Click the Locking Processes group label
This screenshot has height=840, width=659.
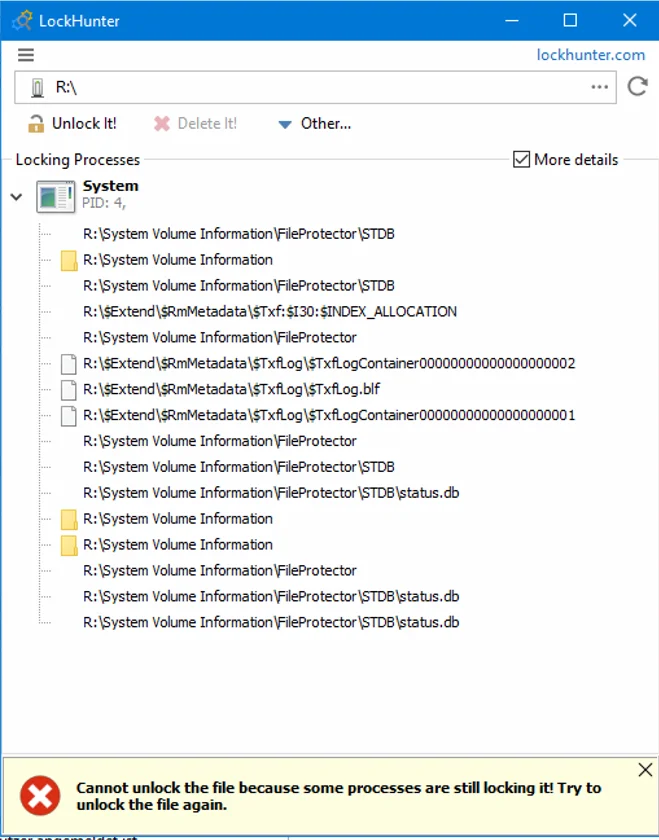coord(78,160)
